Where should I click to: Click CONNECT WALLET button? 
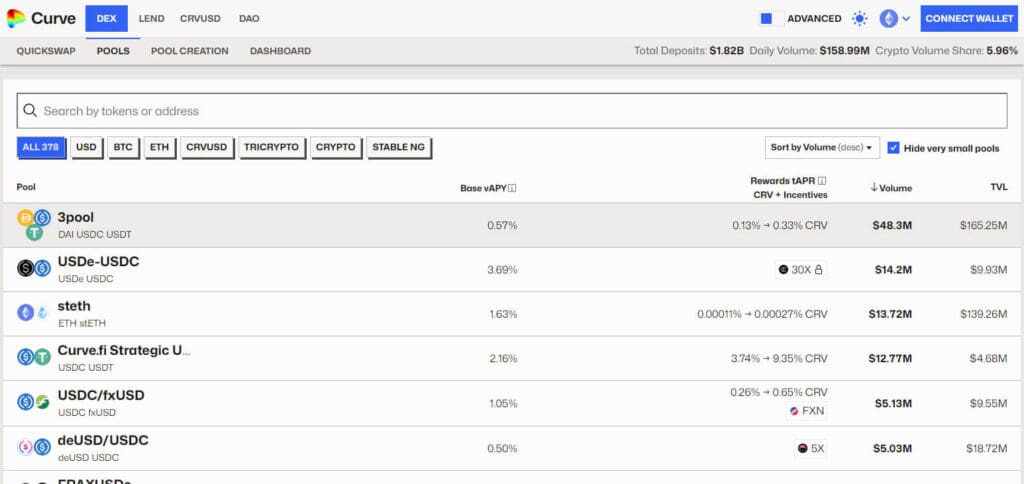coord(969,18)
